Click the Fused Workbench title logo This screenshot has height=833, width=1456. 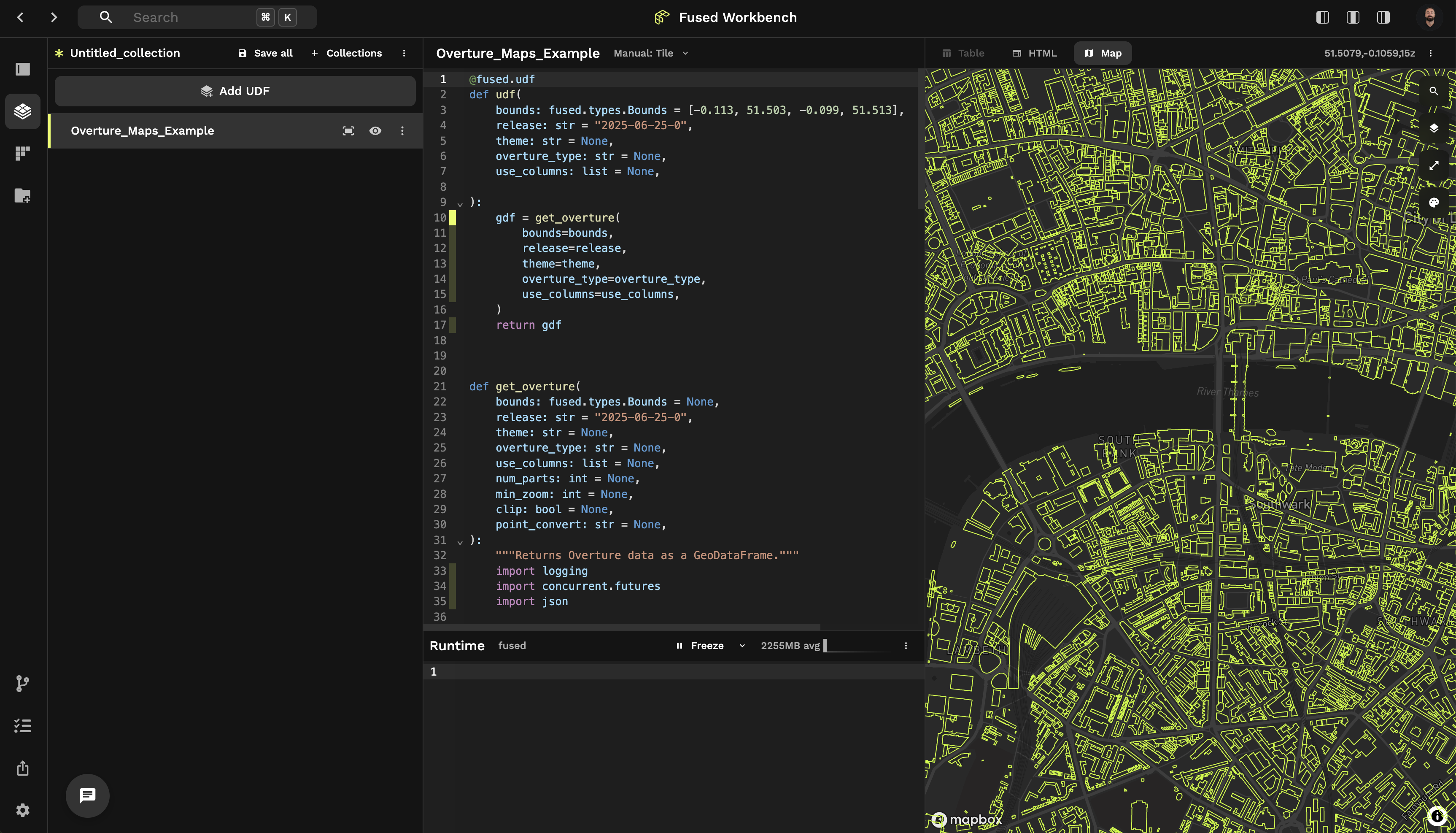click(x=725, y=17)
